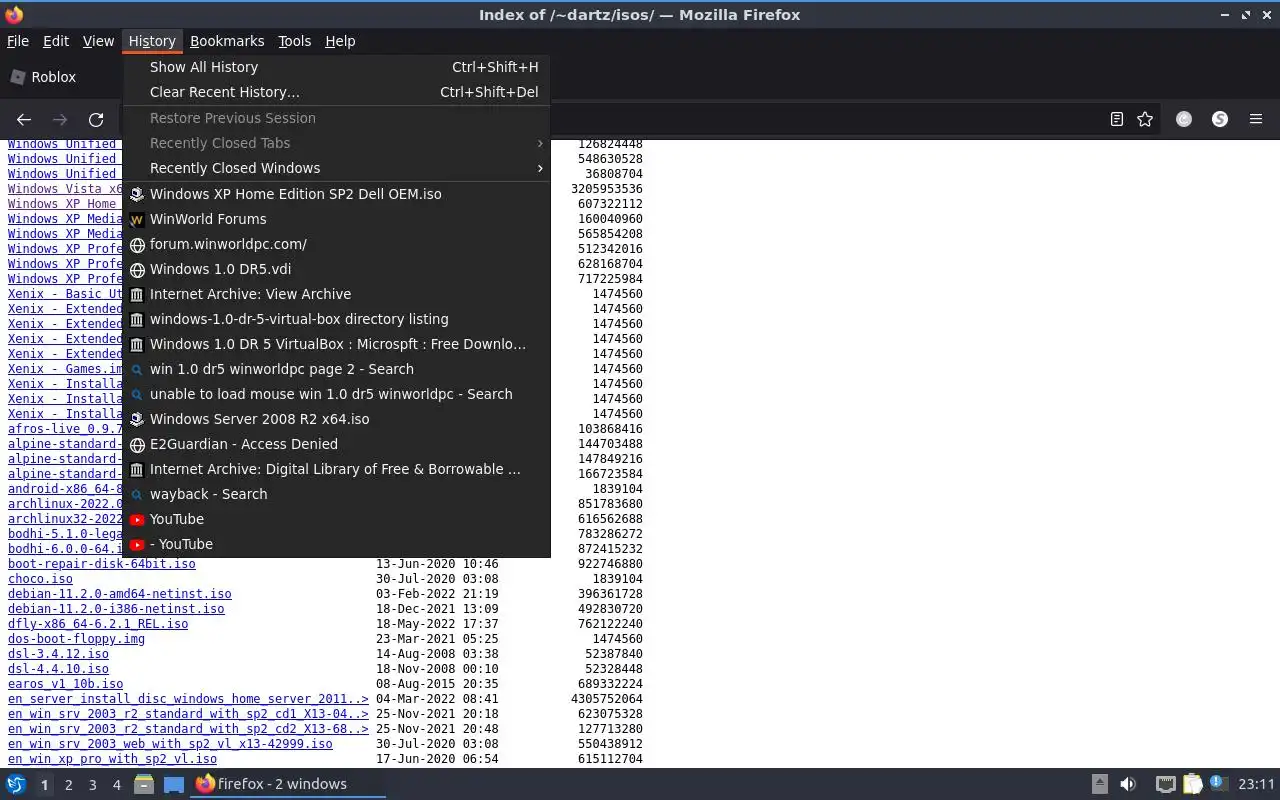Open the clipboard manager tray icon
Image resolution: width=1280 pixels, height=800 pixels.
point(1192,784)
